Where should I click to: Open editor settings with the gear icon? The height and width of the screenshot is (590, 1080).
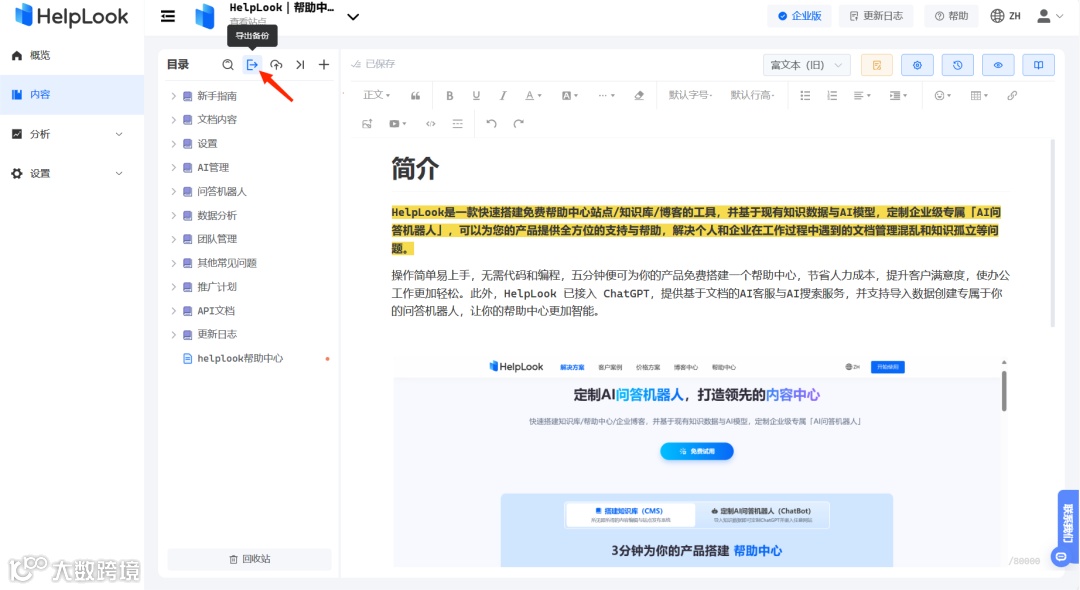tap(917, 64)
